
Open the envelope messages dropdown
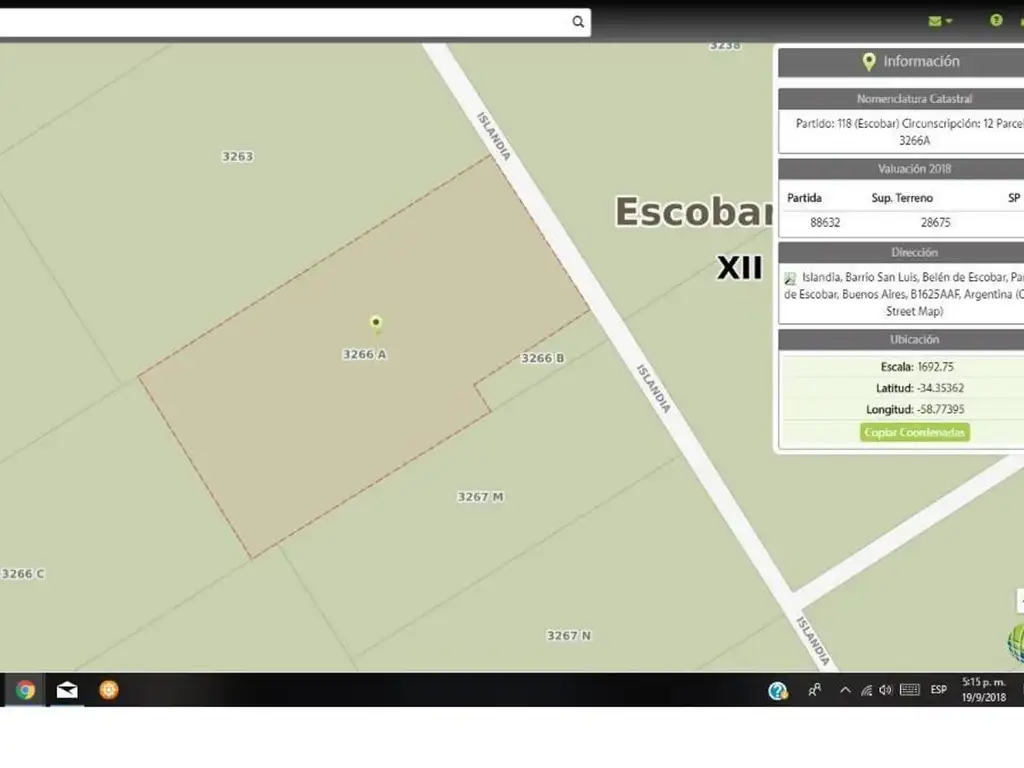pos(940,21)
